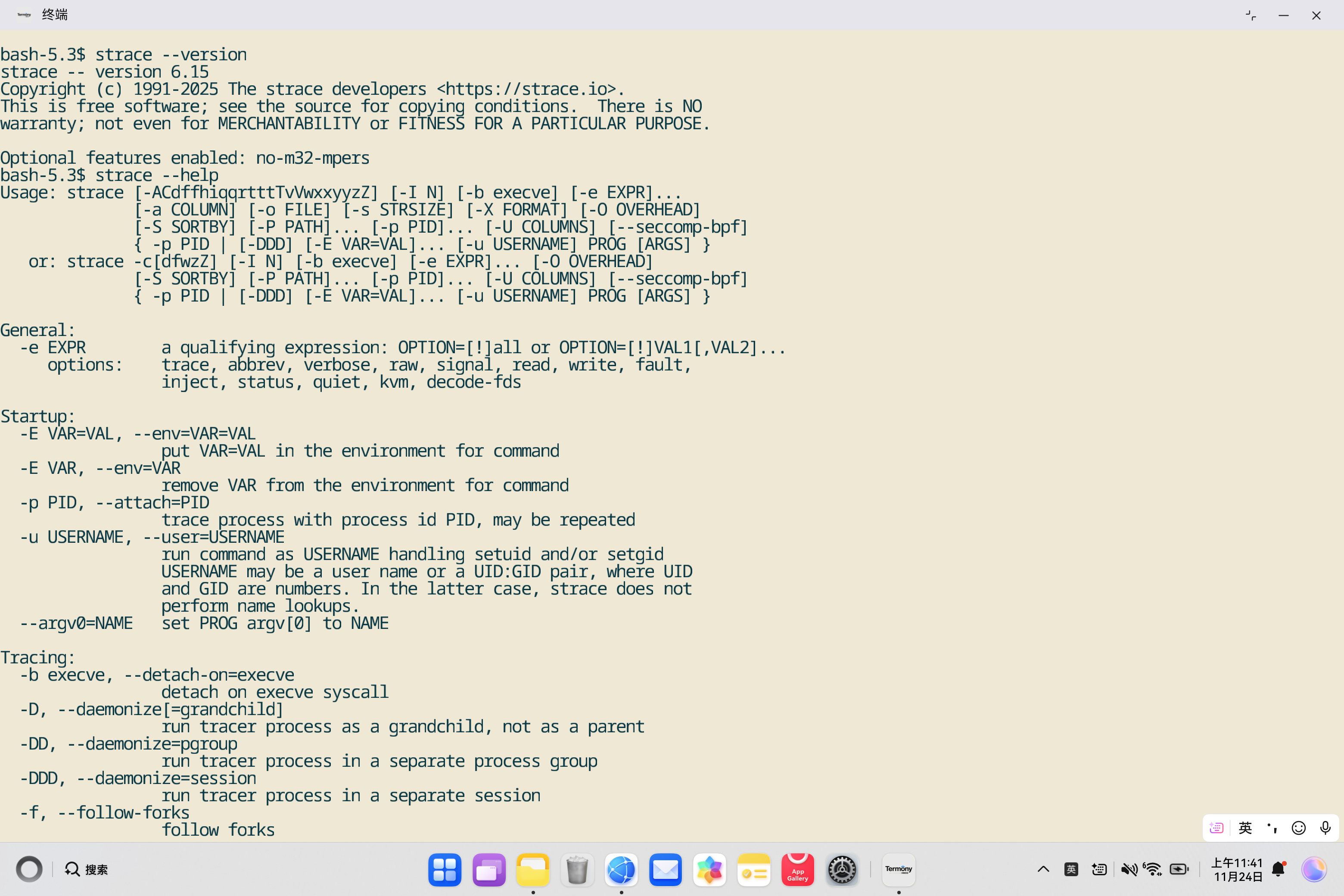Open the battery status panel
Image resolution: width=1344 pixels, height=896 pixels.
coord(1179,870)
